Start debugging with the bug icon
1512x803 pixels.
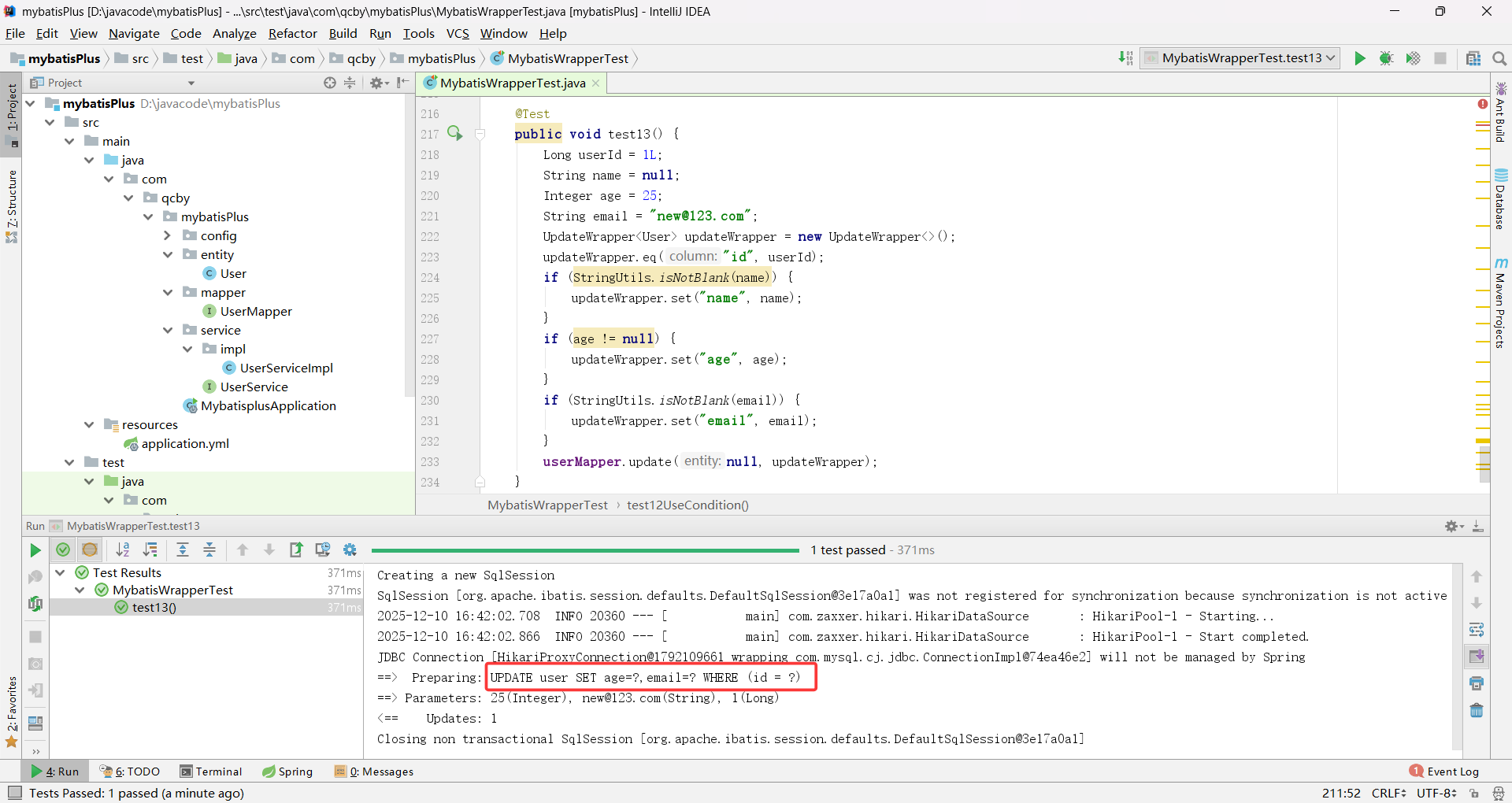tap(1386, 58)
